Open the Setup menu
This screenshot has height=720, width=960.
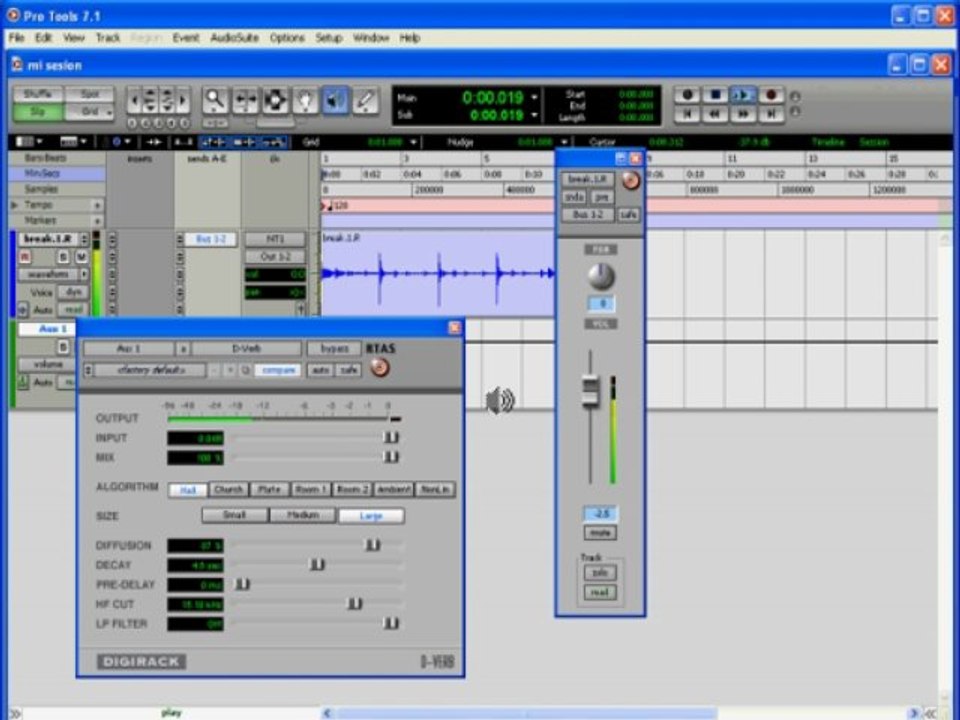[329, 38]
